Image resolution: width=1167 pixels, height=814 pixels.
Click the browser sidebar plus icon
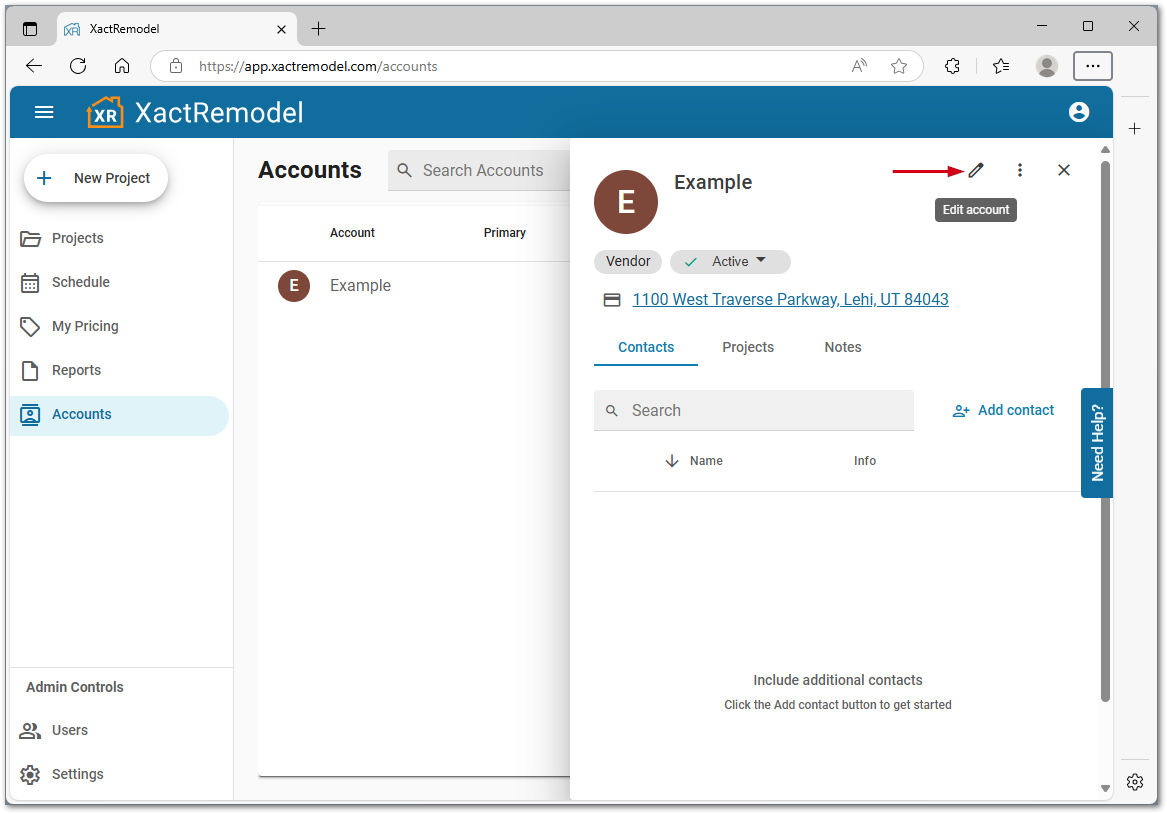pyautogui.click(x=1134, y=129)
